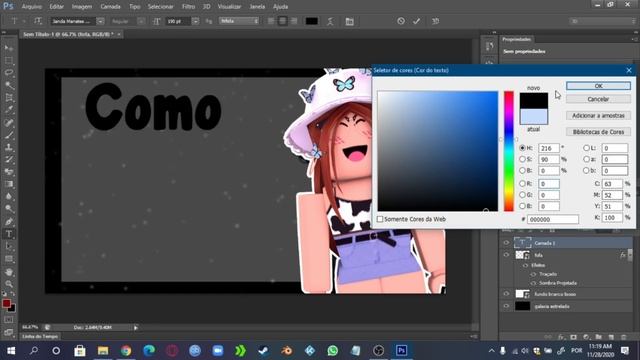Click the Cancelar button in color picker

[598, 99]
